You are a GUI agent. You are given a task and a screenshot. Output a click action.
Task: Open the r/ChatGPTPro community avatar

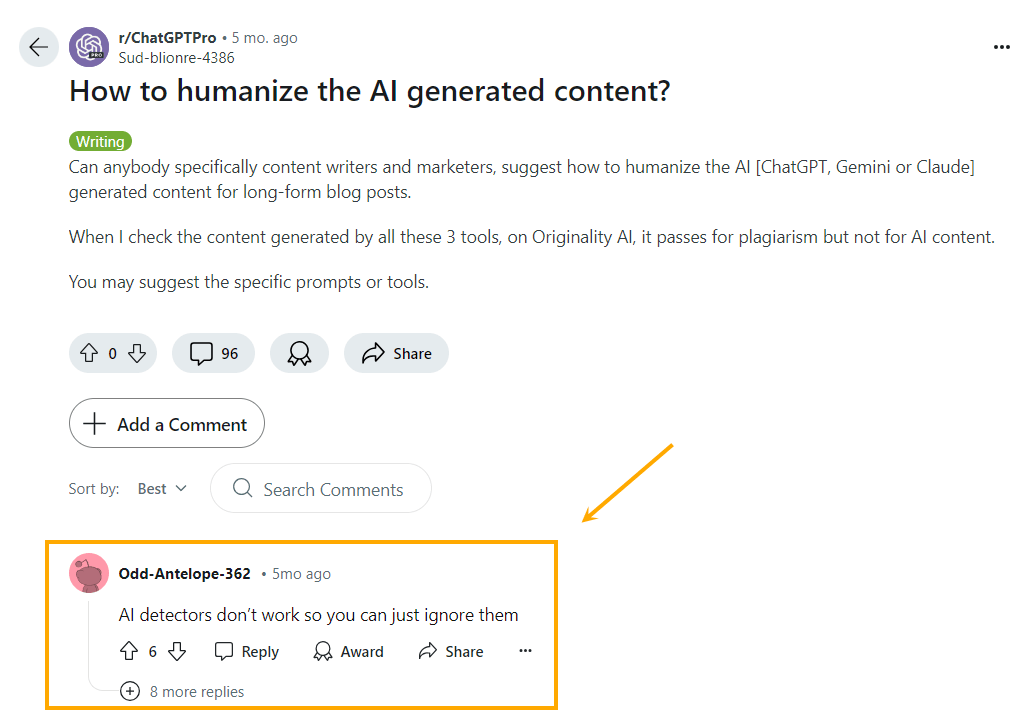89,47
